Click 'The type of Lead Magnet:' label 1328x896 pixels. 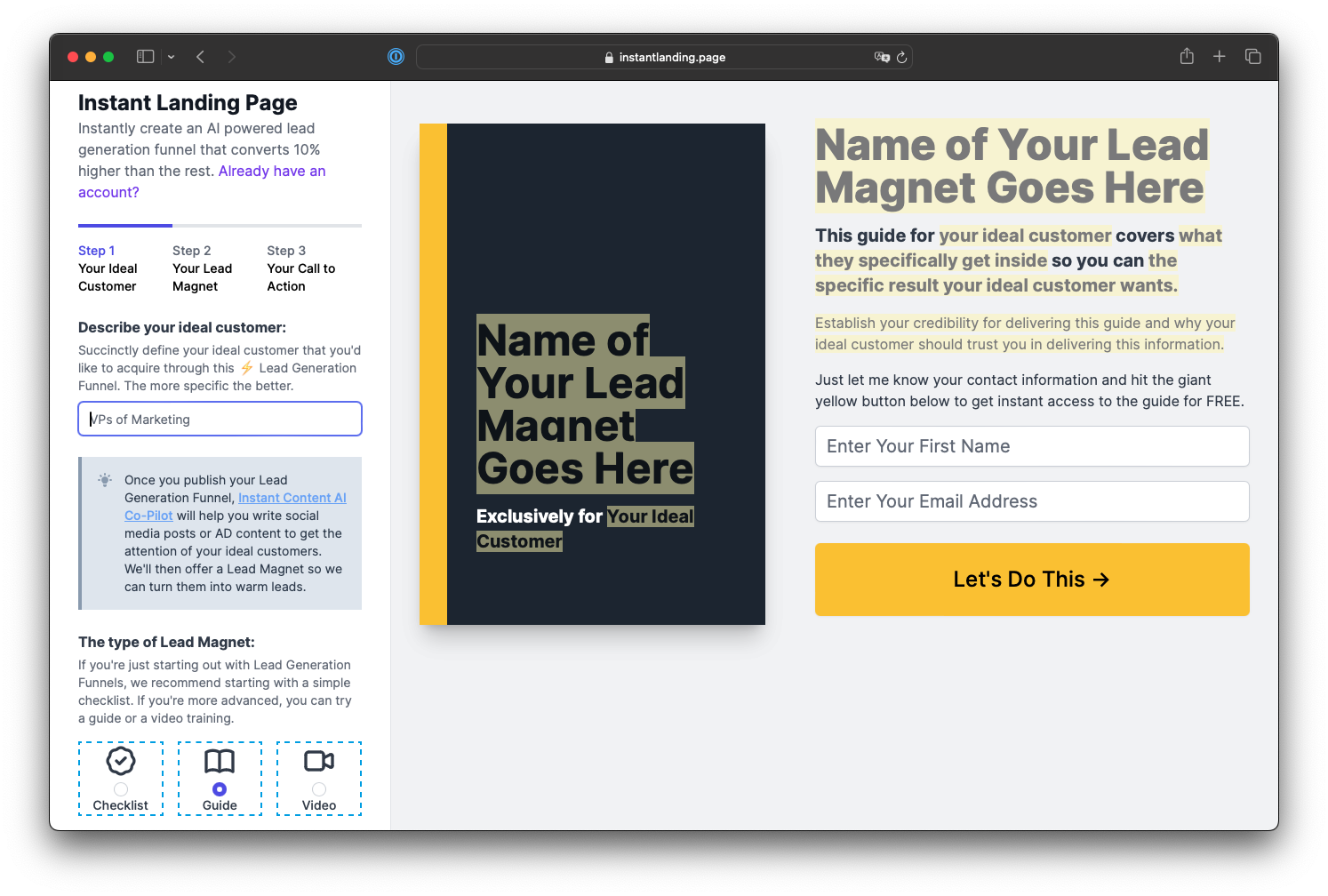pyautogui.click(x=166, y=642)
